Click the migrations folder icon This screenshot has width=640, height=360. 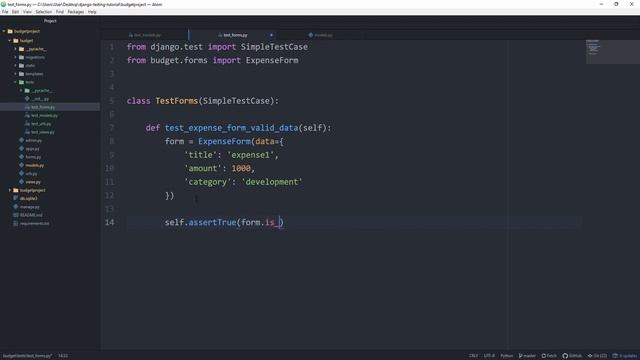[x=22, y=58]
